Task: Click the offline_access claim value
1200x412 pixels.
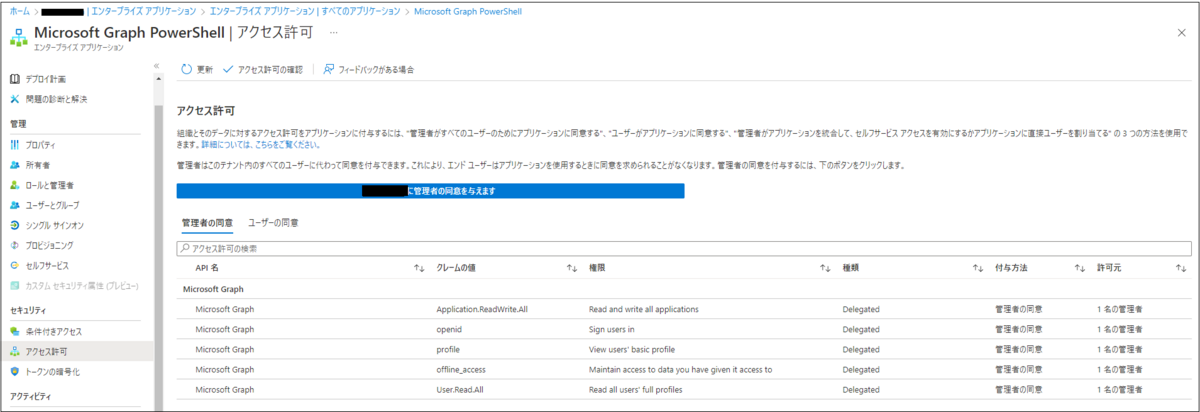Action: click(461, 370)
